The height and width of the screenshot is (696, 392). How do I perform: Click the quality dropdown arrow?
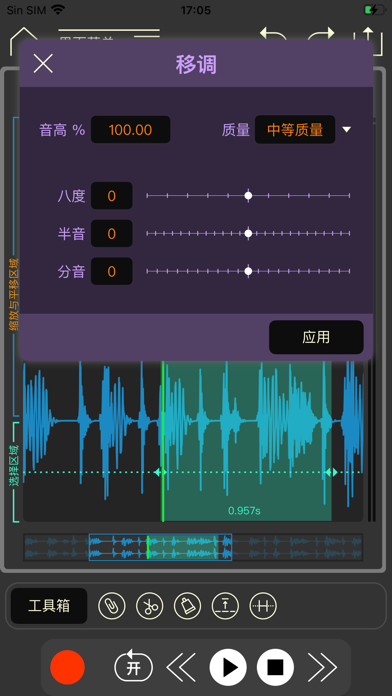point(347,130)
